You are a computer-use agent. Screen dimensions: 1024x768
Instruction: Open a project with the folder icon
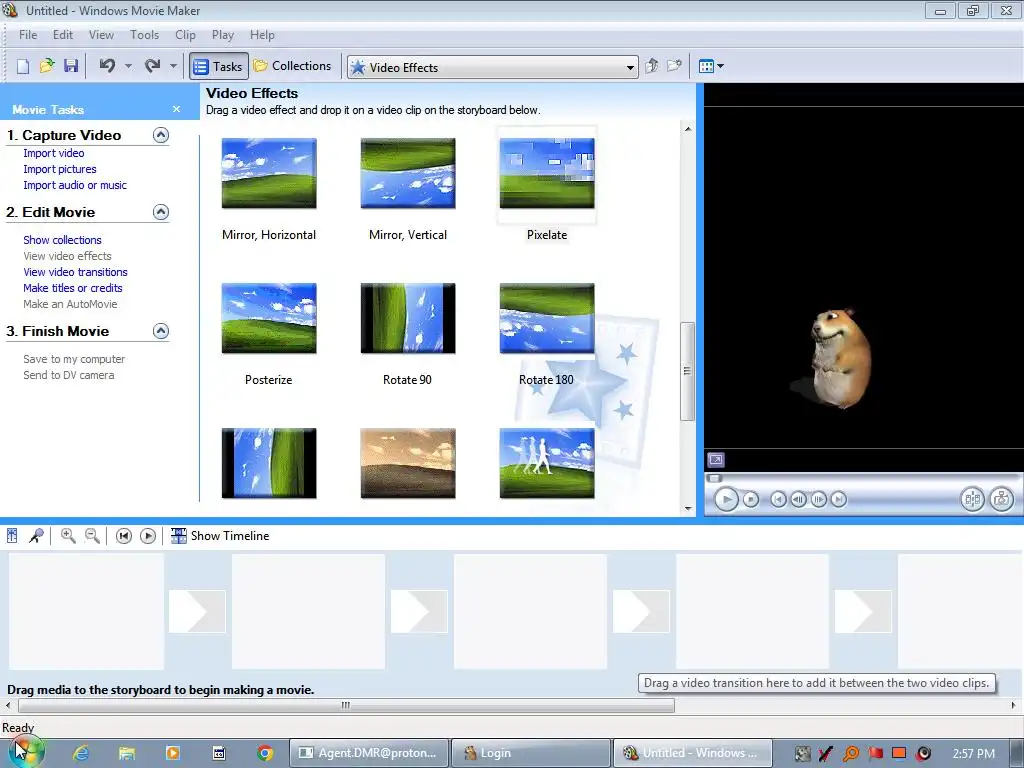[x=47, y=66]
